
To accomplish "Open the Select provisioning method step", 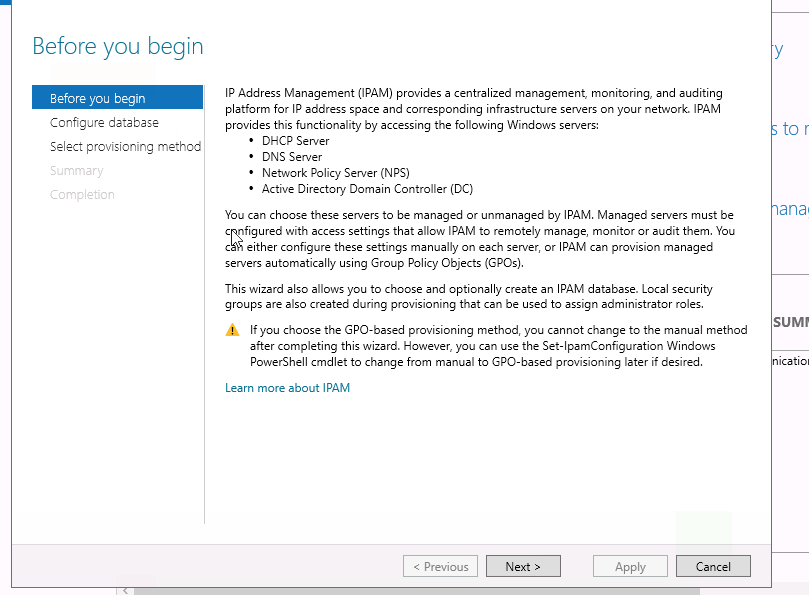I will 125,146.
